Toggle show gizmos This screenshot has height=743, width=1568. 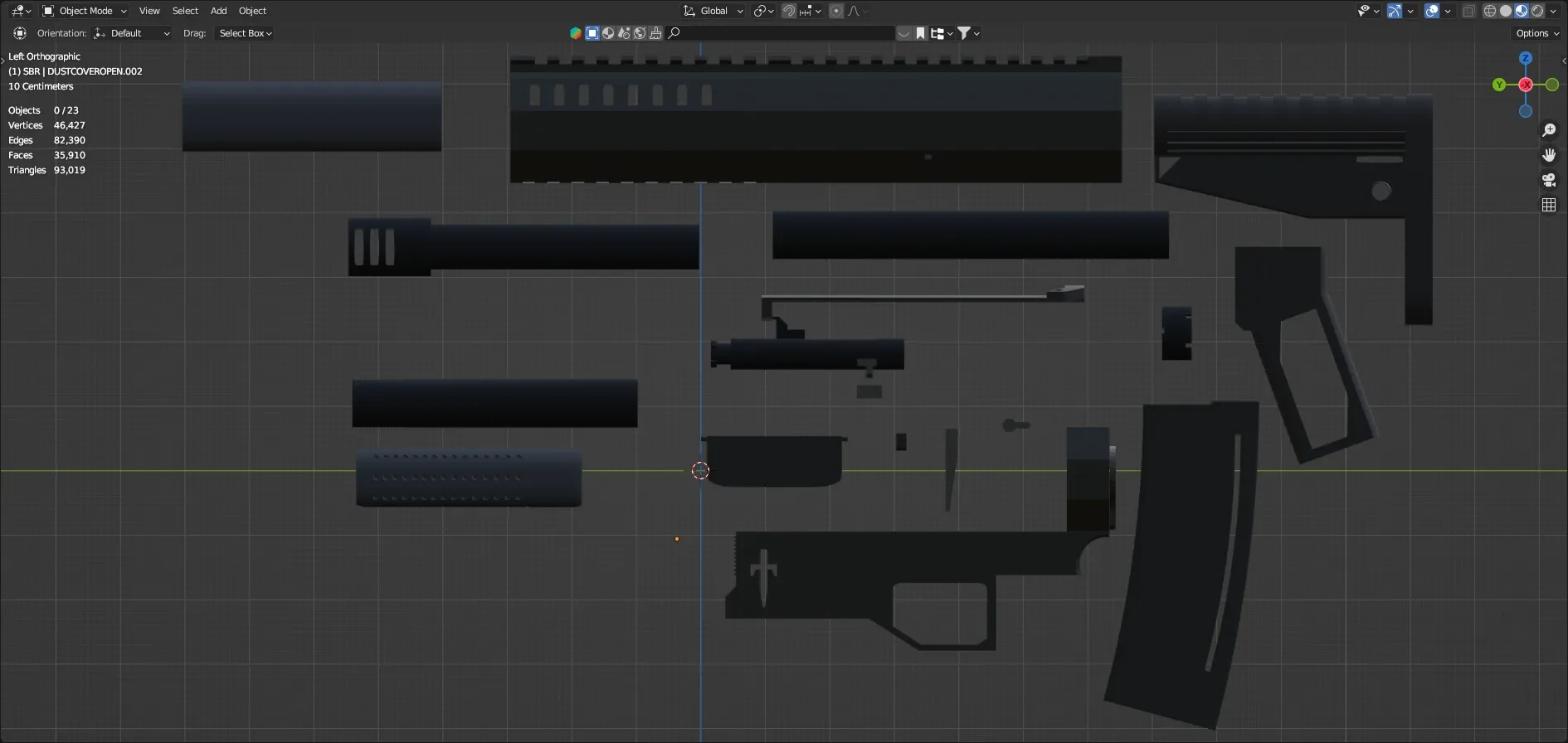tap(1395, 11)
